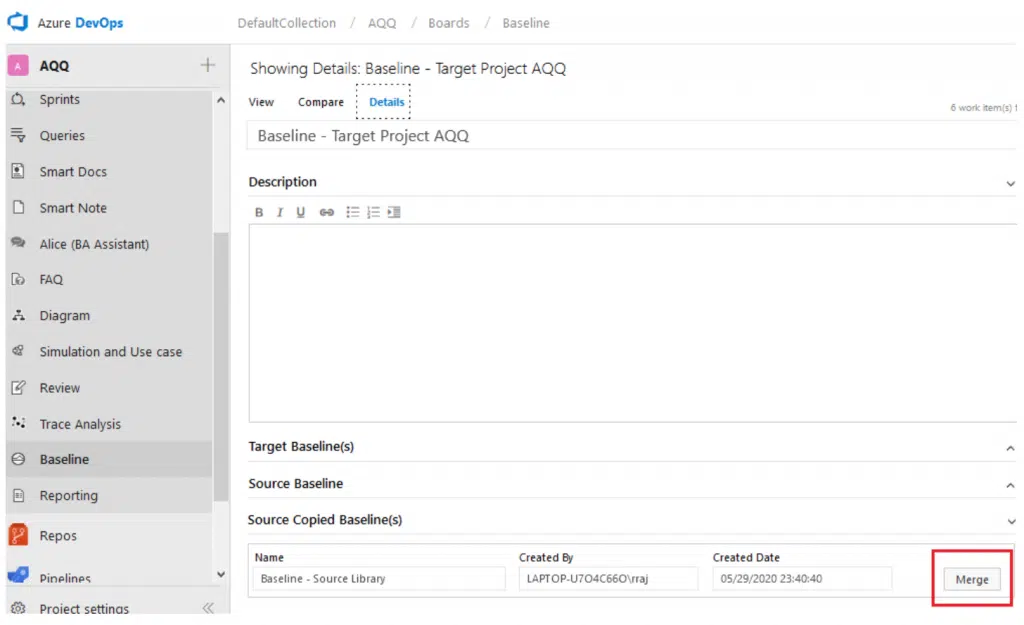The width and height of the screenshot is (1024, 625).
Task: Click the Bold formatting icon
Action: [259, 212]
